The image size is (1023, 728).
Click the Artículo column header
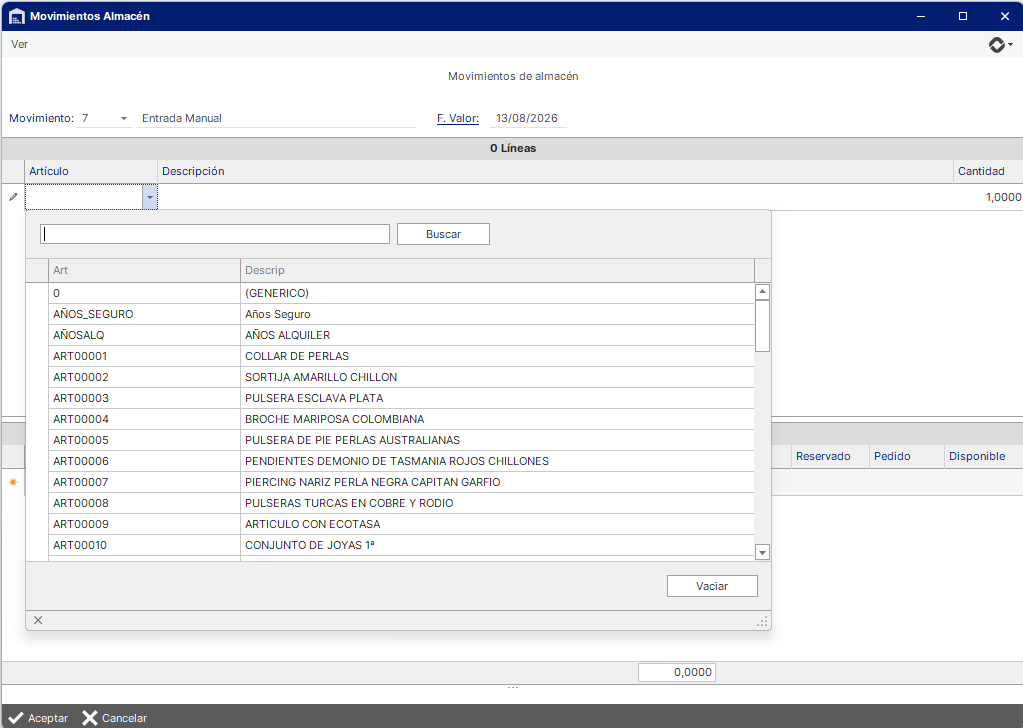91,172
